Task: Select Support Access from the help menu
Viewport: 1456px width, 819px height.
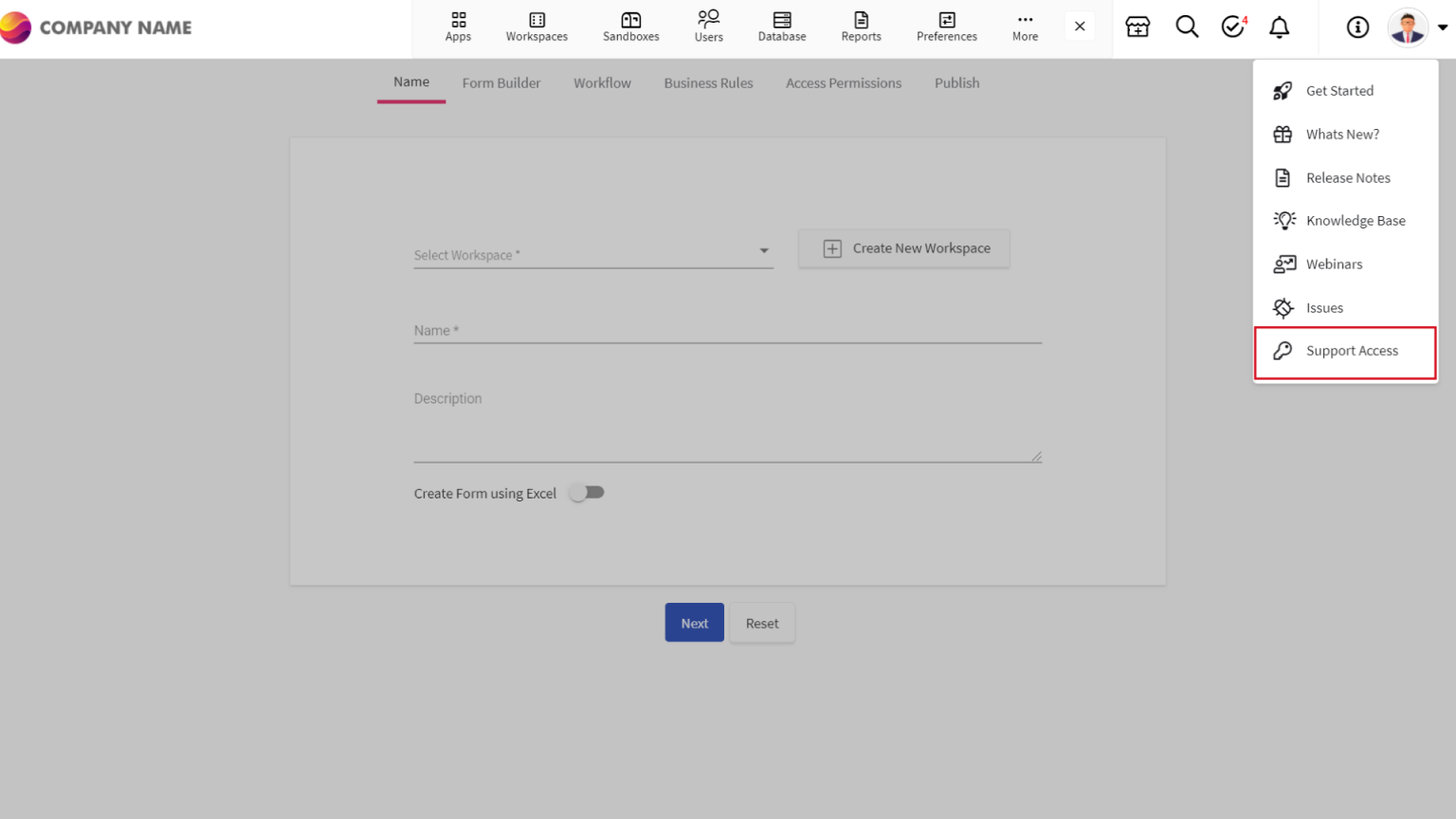Action: click(x=1352, y=351)
